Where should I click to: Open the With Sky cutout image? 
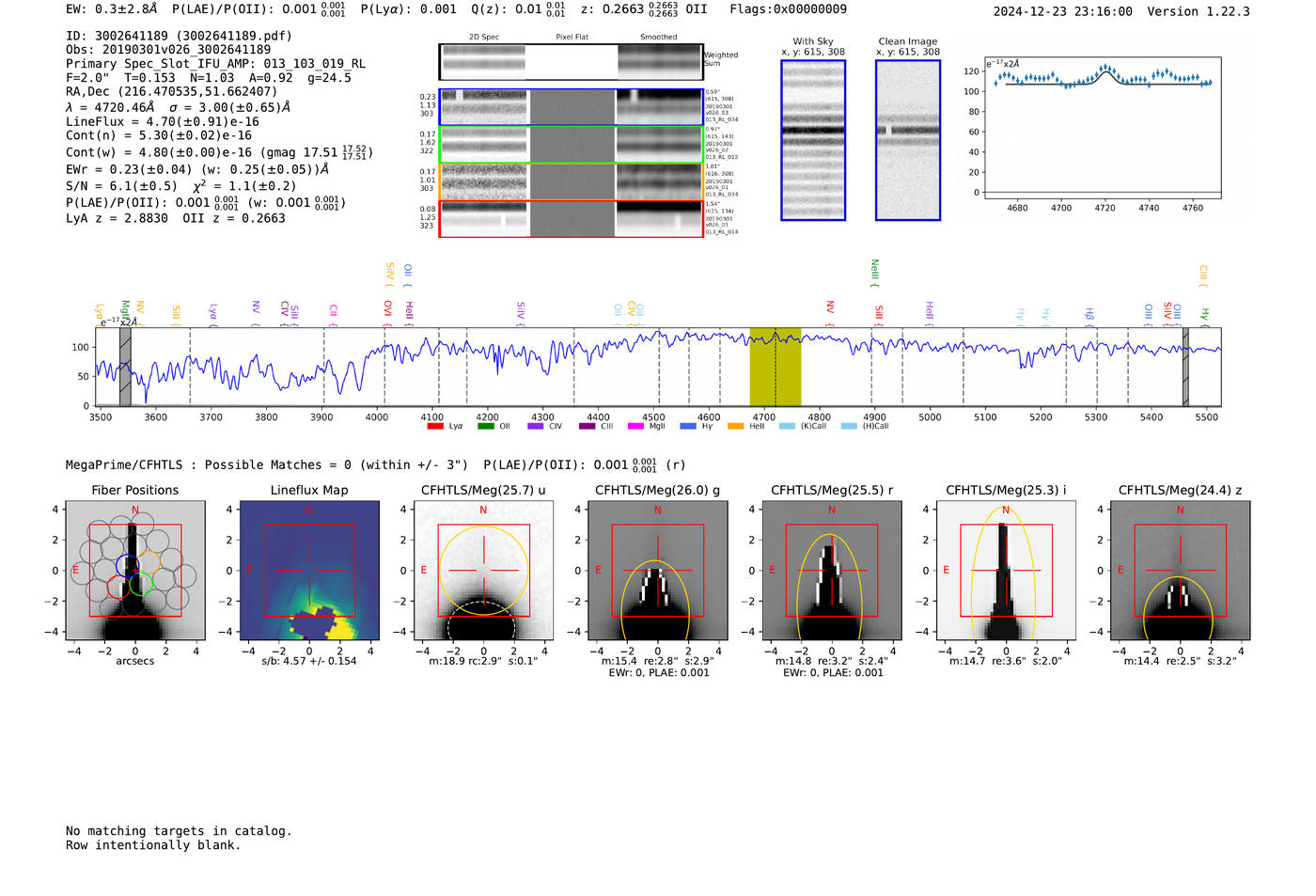coord(813,140)
